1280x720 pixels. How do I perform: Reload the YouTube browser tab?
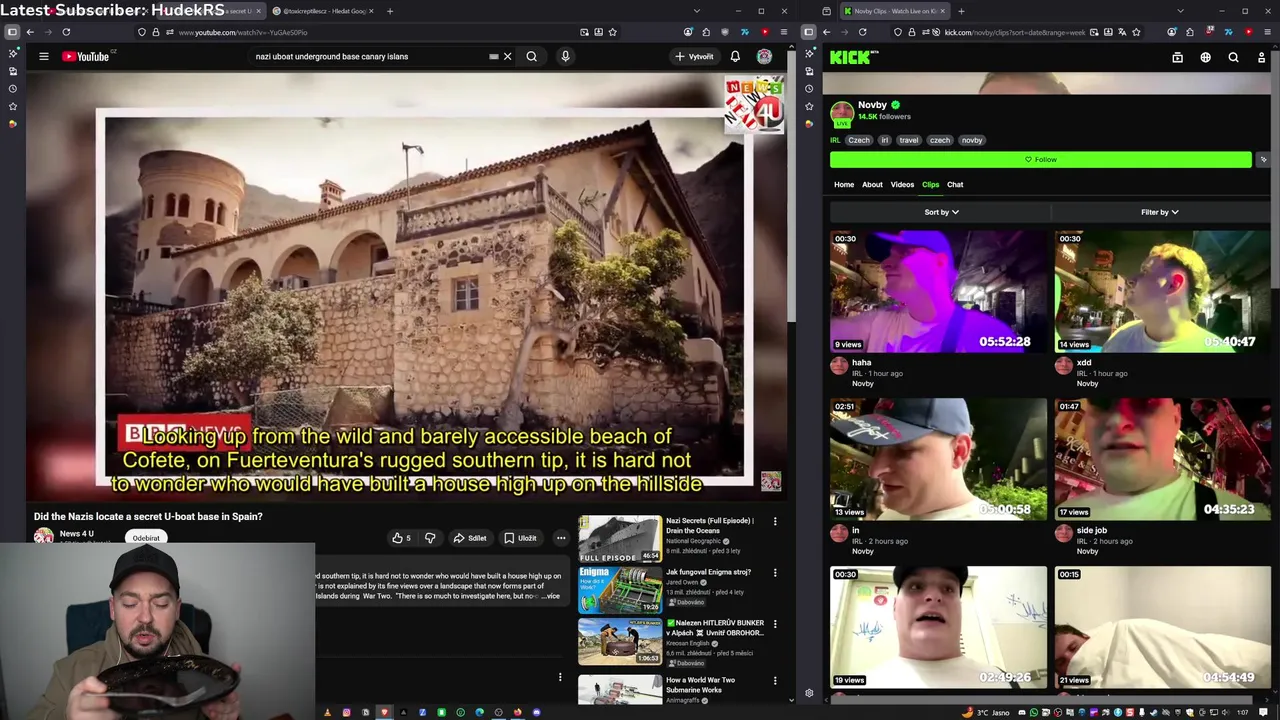66,32
